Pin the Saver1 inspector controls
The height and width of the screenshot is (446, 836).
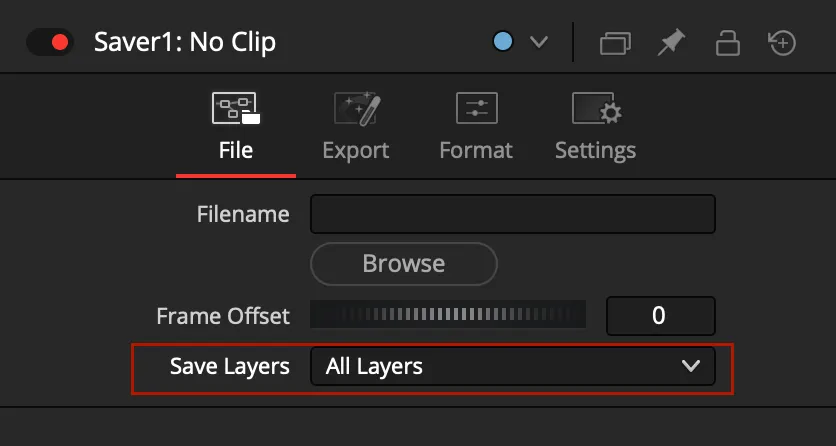(670, 42)
